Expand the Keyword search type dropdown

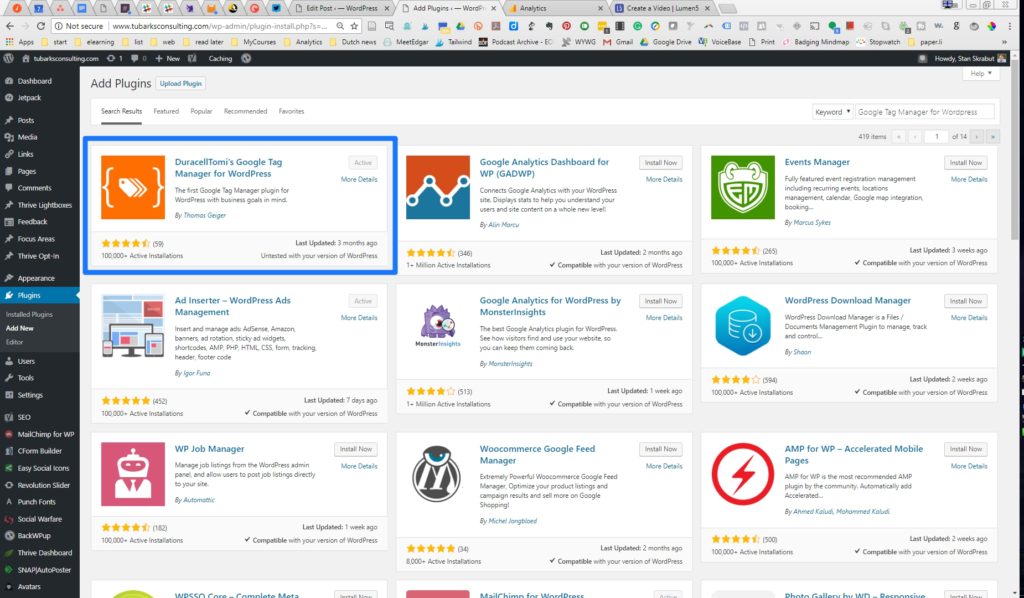pyautogui.click(x=833, y=112)
